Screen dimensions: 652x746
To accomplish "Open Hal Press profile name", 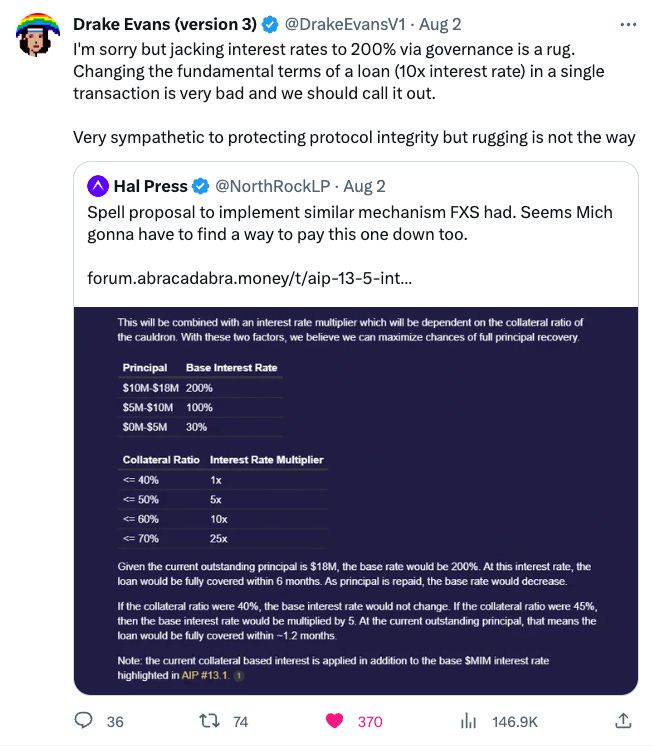I will (150, 186).
